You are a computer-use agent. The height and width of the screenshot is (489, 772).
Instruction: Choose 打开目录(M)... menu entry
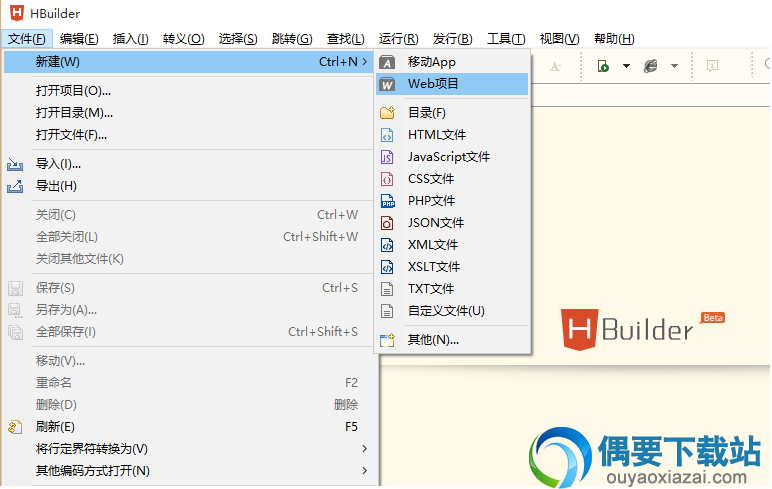pos(189,113)
